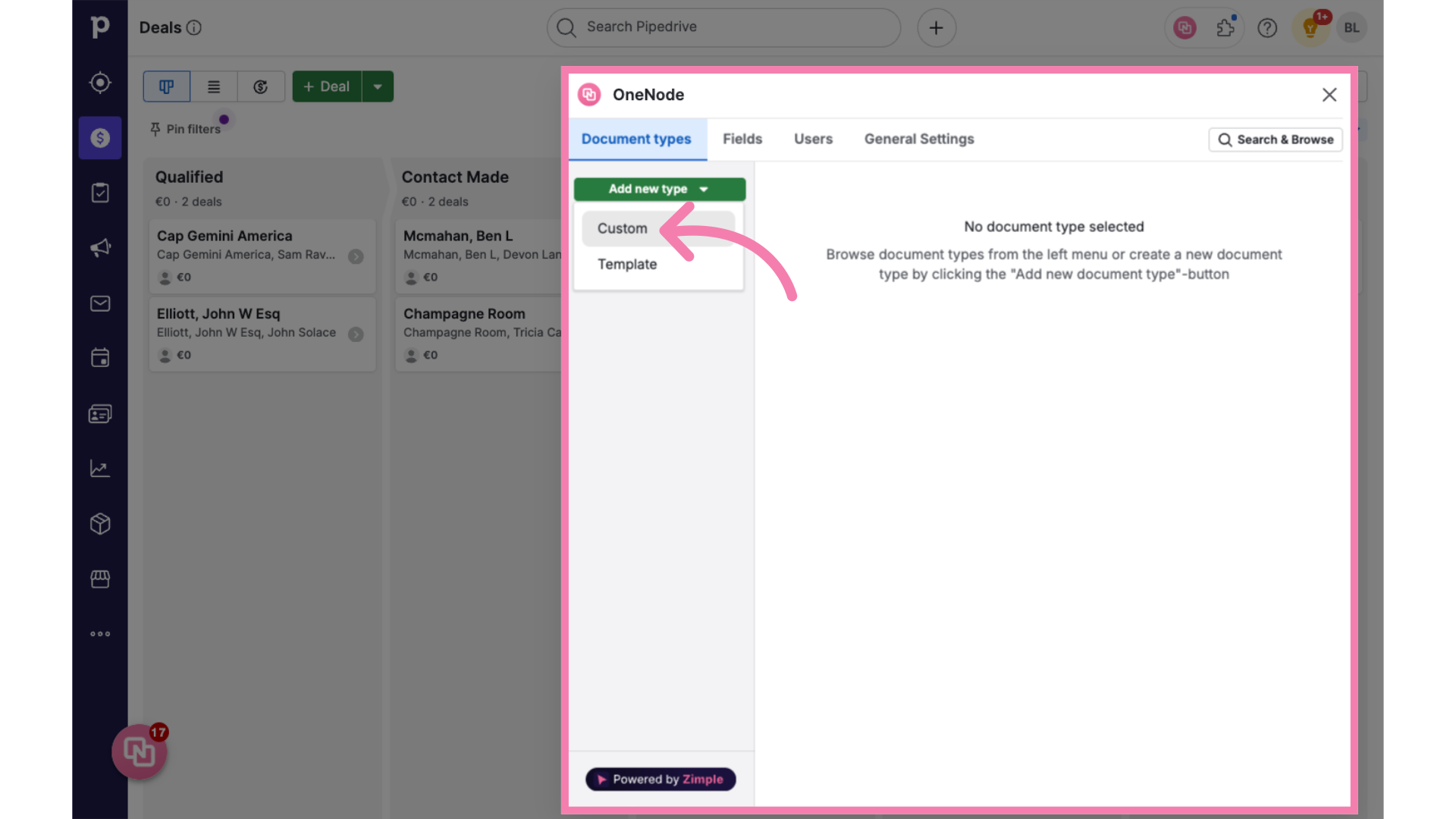The height and width of the screenshot is (819, 1456).
Task: Select Custom from the type dropdown
Action: click(622, 228)
